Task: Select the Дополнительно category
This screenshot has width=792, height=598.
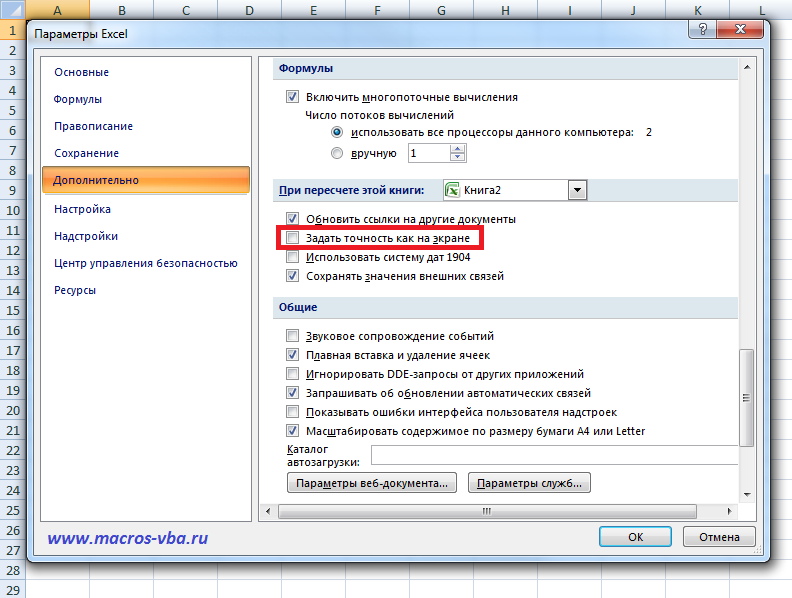Action: pyautogui.click(x=146, y=180)
